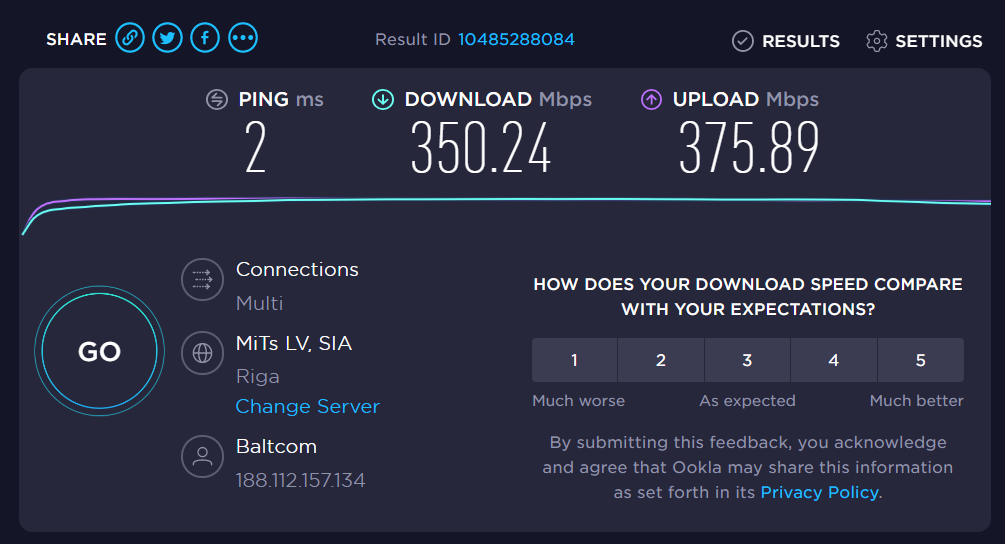Click the download arrow icon
The width and height of the screenshot is (1005, 544).
click(x=383, y=99)
